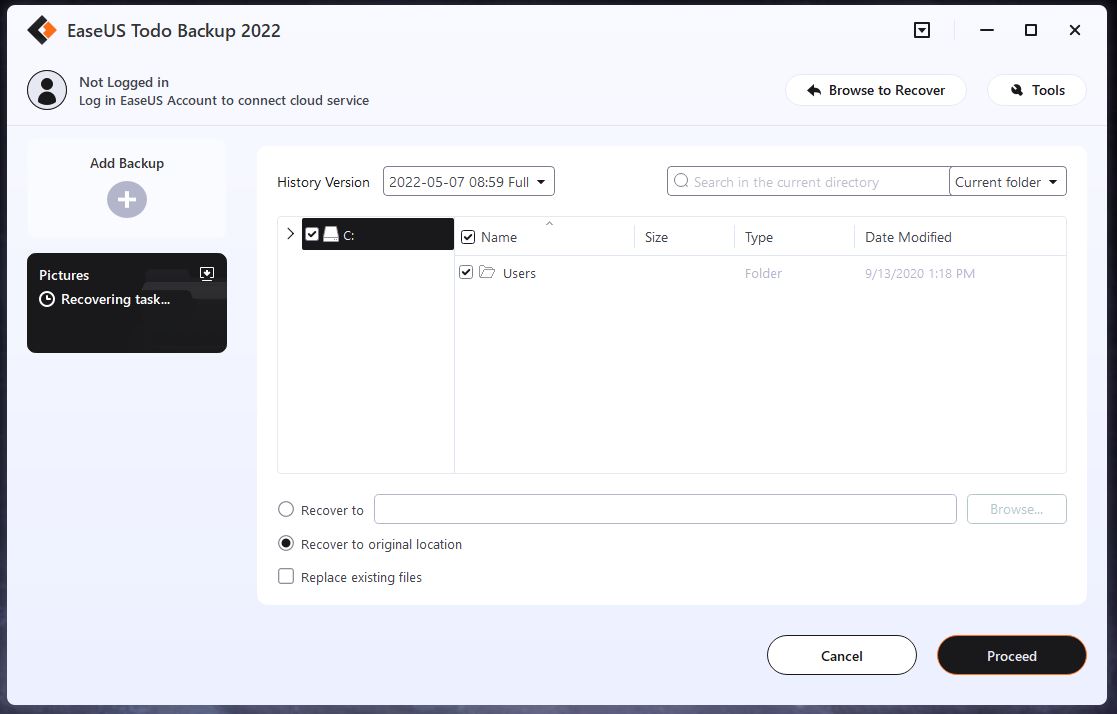
Task: Select the Recover to radio button
Action: (286, 509)
